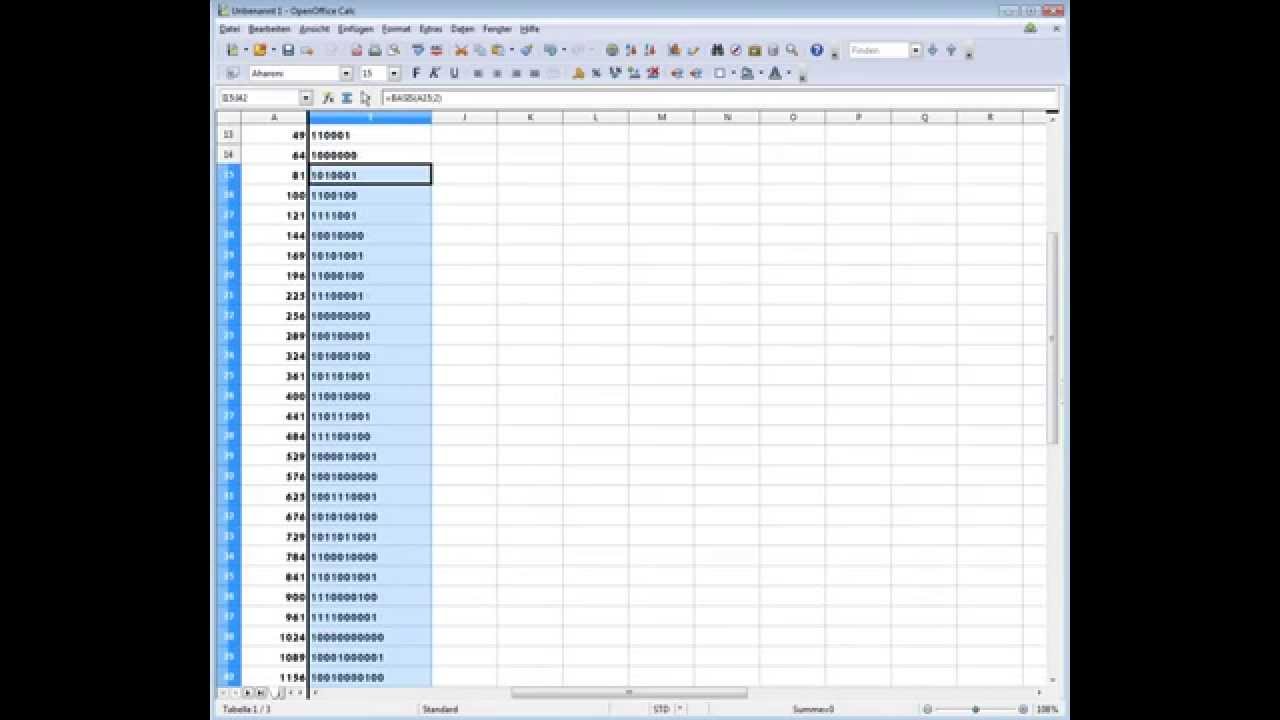Click the Open file icon
The image size is (1280, 720).
259,50
